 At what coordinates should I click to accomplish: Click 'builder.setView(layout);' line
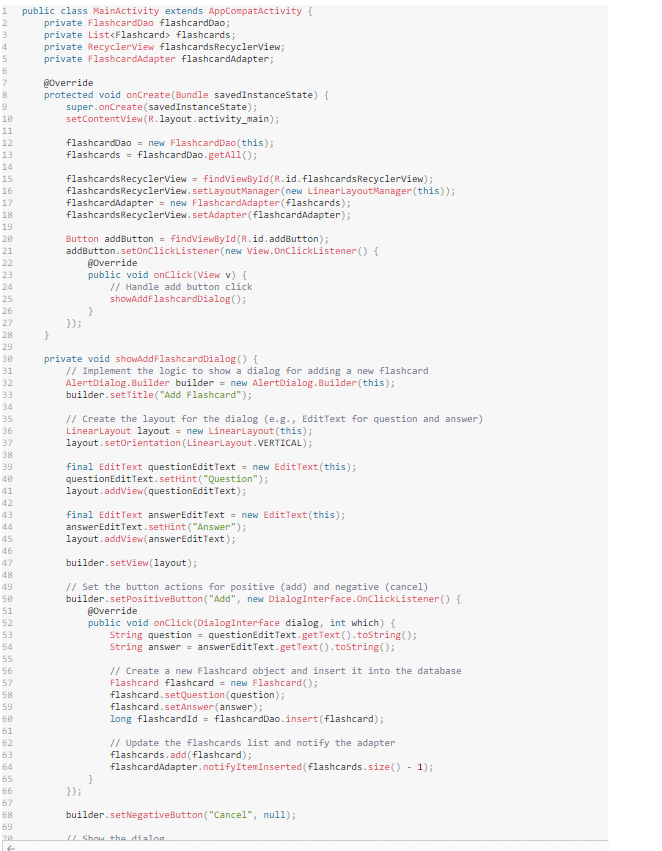[132, 563]
